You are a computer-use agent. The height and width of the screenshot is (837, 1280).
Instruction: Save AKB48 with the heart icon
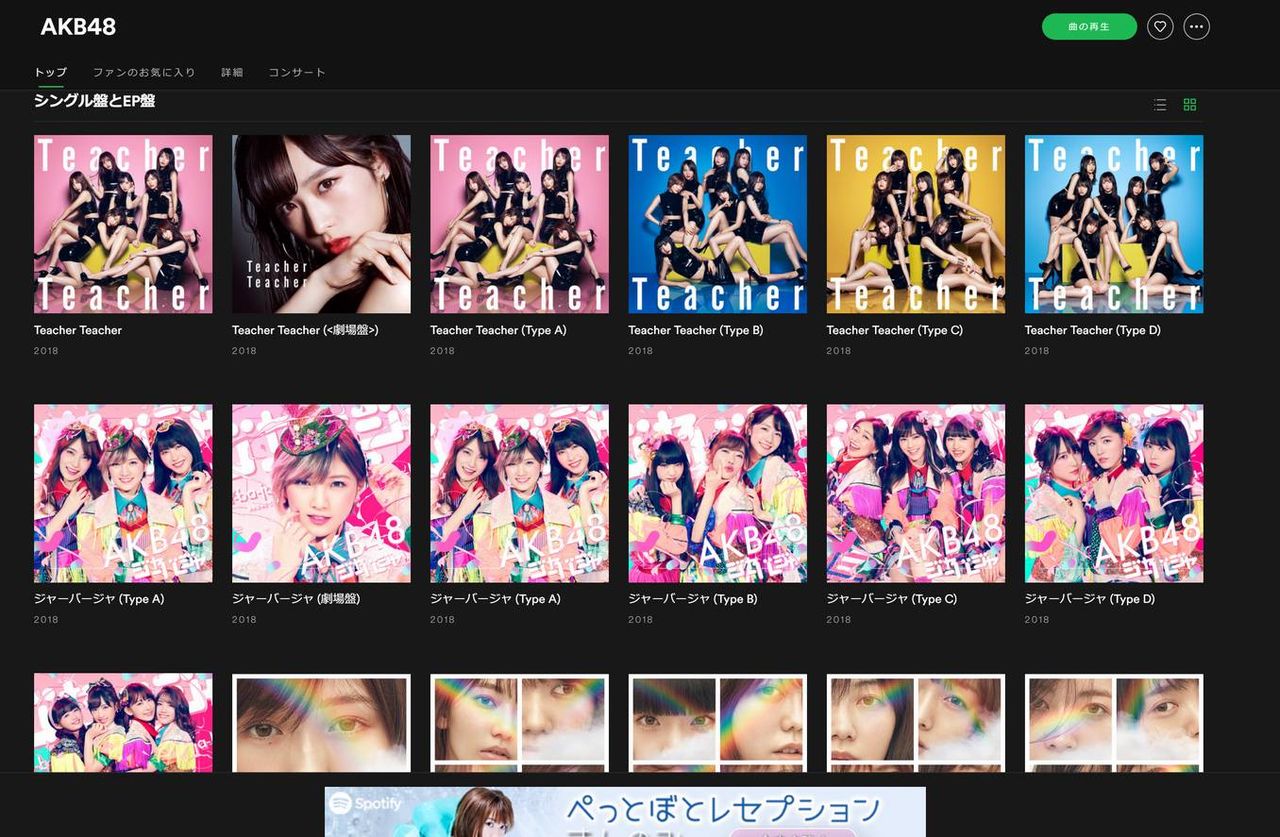coord(1160,27)
